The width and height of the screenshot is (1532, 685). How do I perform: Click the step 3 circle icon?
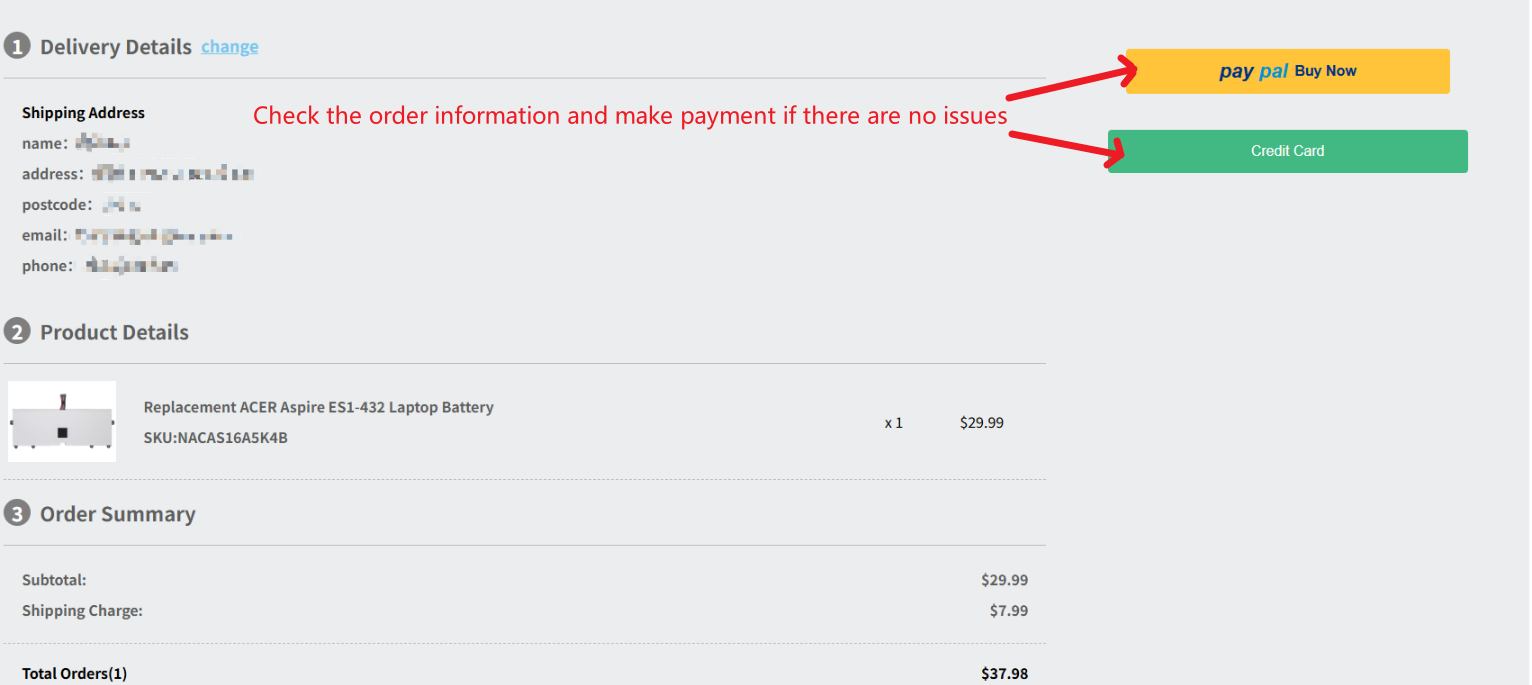click(x=17, y=514)
